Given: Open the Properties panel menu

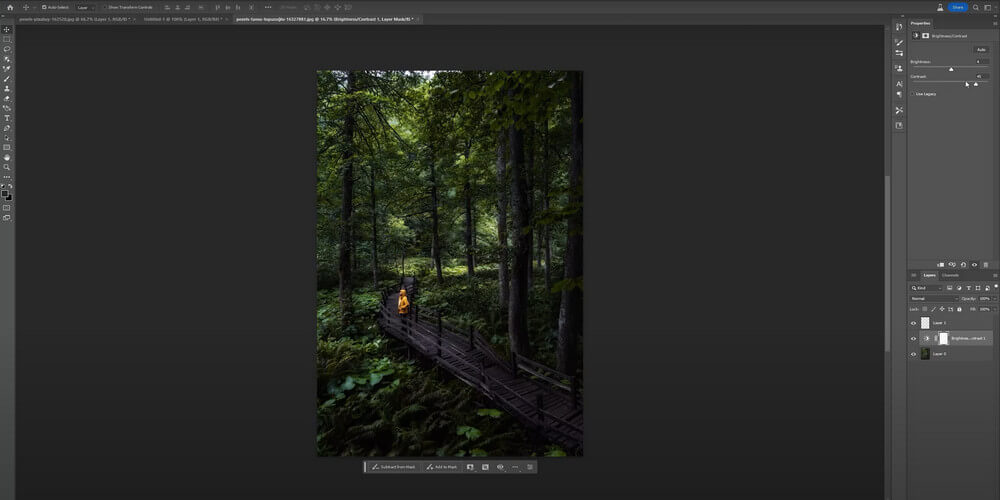Looking at the screenshot, I should pos(996,24).
